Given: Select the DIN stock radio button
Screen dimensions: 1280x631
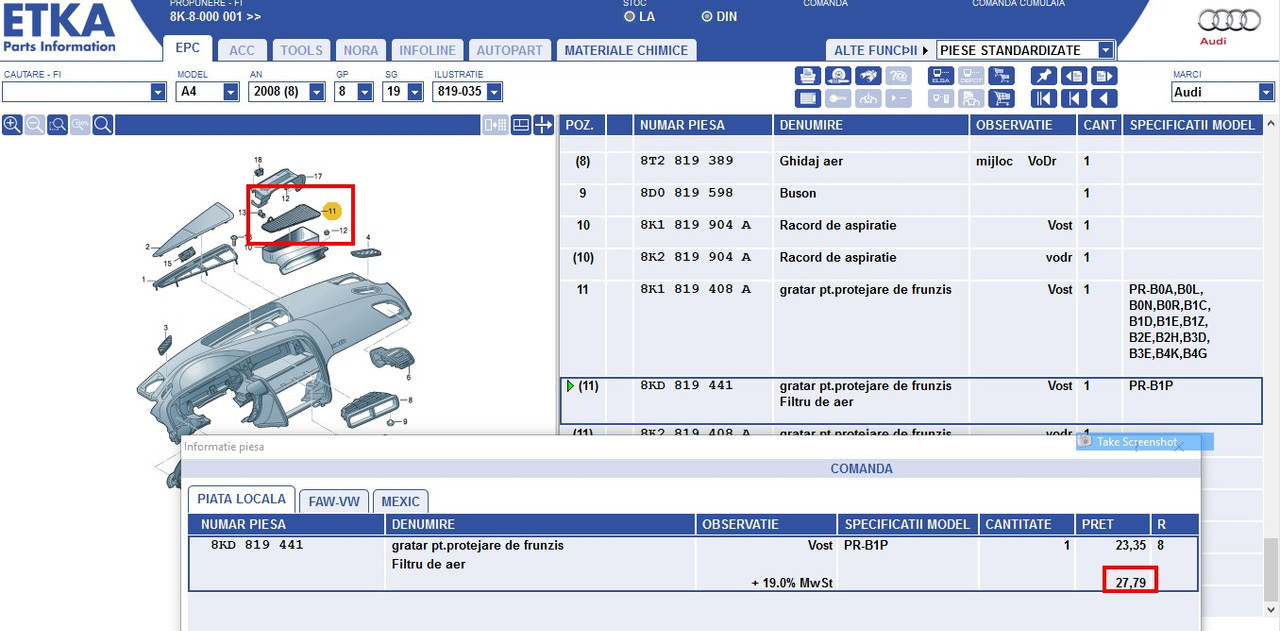Looking at the screenshot, I should pyautogui.click(x=707, y=16).
